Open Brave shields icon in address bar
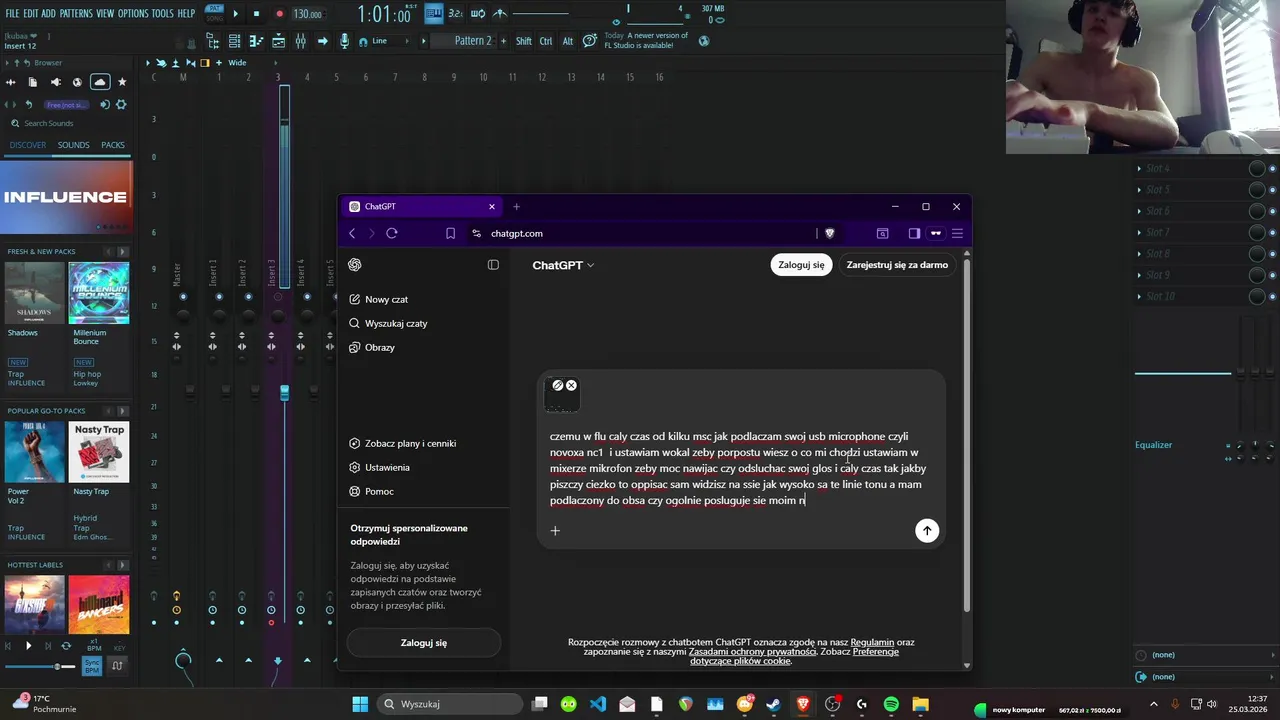Screen dimensions: 1280x720 click(x=829, y=233)
